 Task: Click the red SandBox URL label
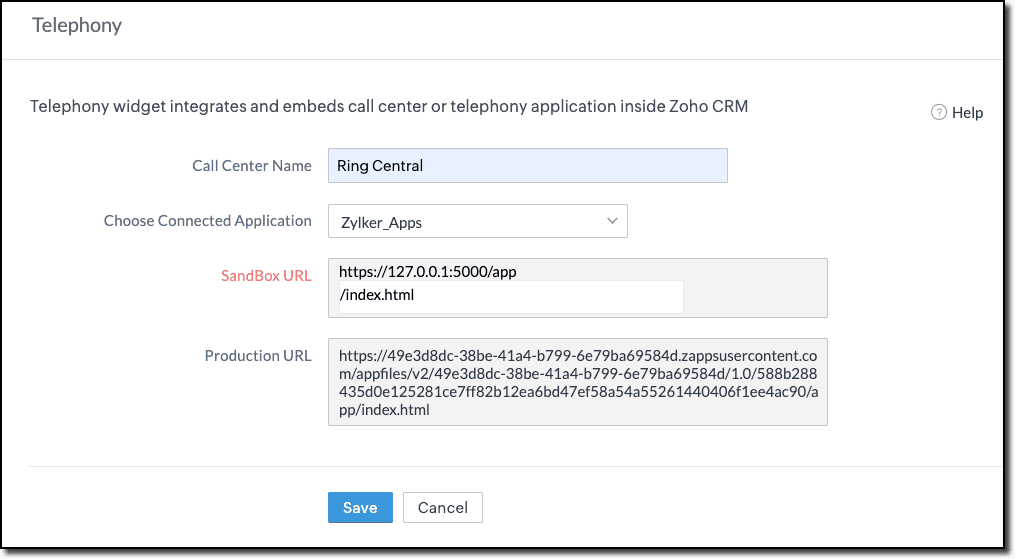pyautogui.click(x=266, y=276)
